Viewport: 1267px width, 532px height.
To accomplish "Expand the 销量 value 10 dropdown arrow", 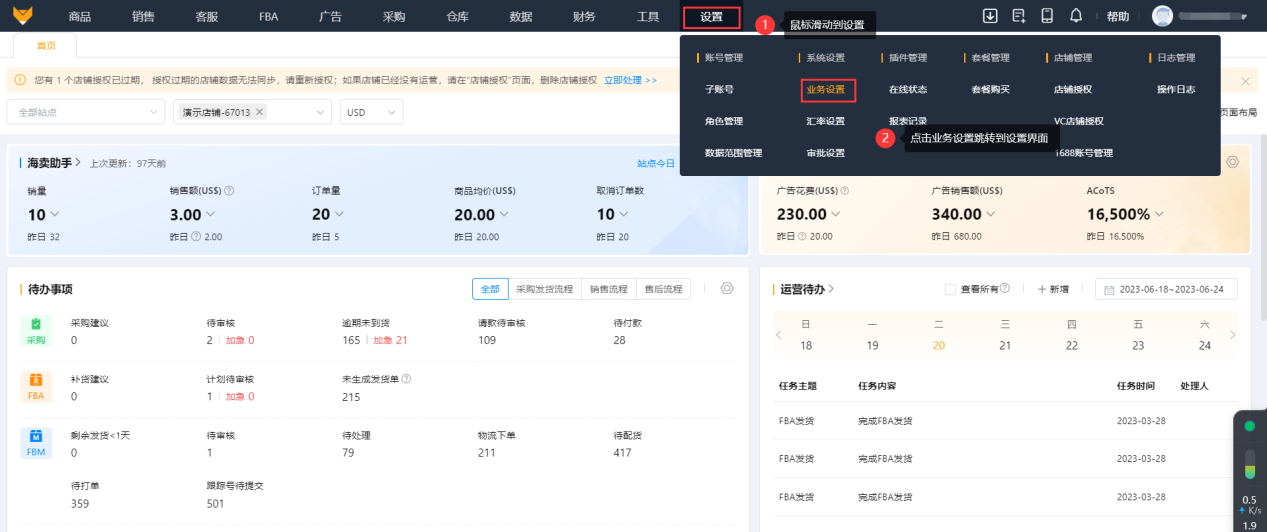I will tap(55, 214).
